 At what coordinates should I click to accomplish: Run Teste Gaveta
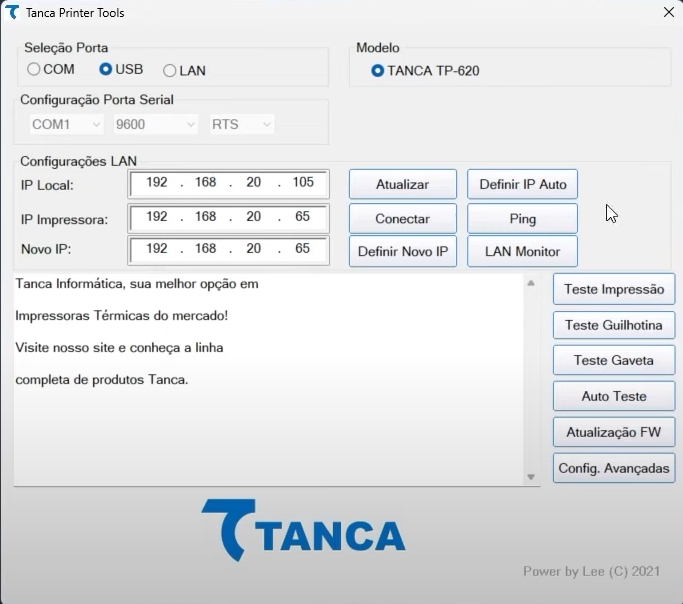click(614, 360)
